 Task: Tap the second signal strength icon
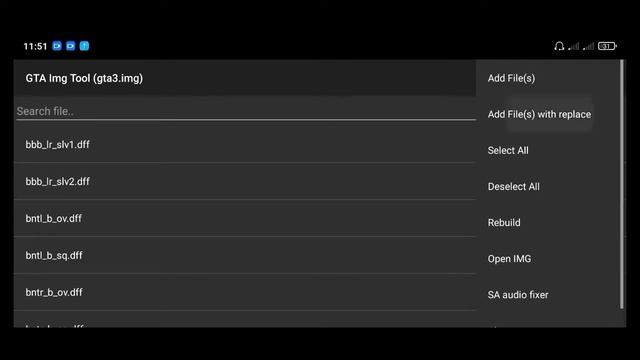tap(588, 46)
